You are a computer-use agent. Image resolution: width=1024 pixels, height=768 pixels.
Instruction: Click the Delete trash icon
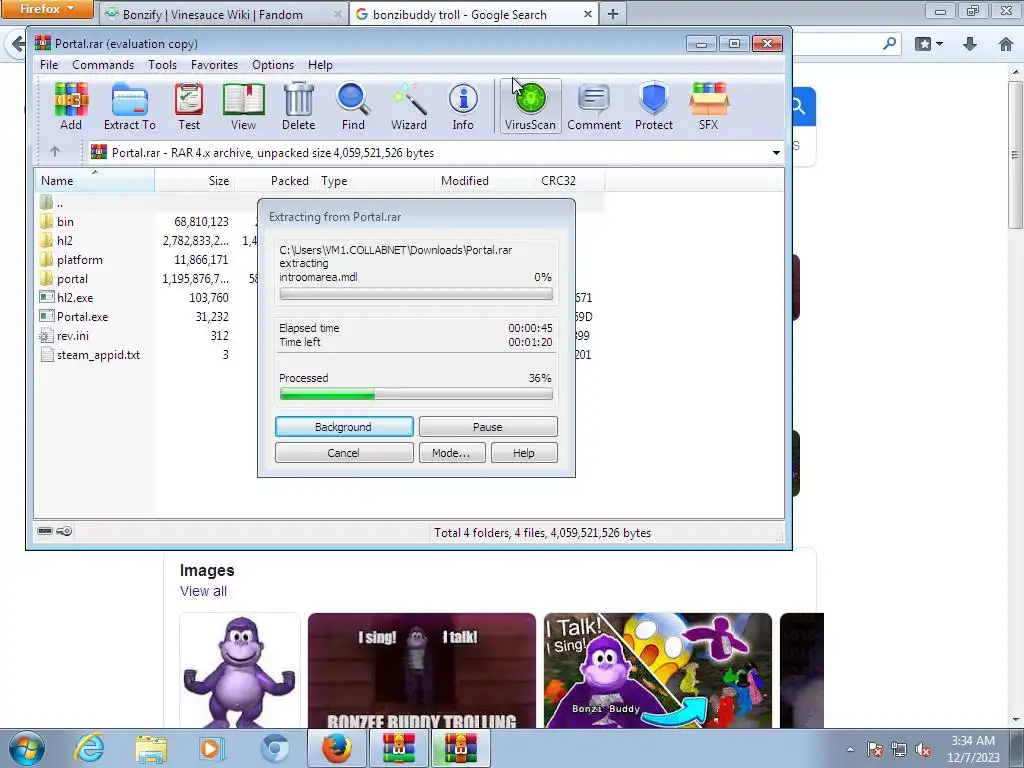coord(298,106)
